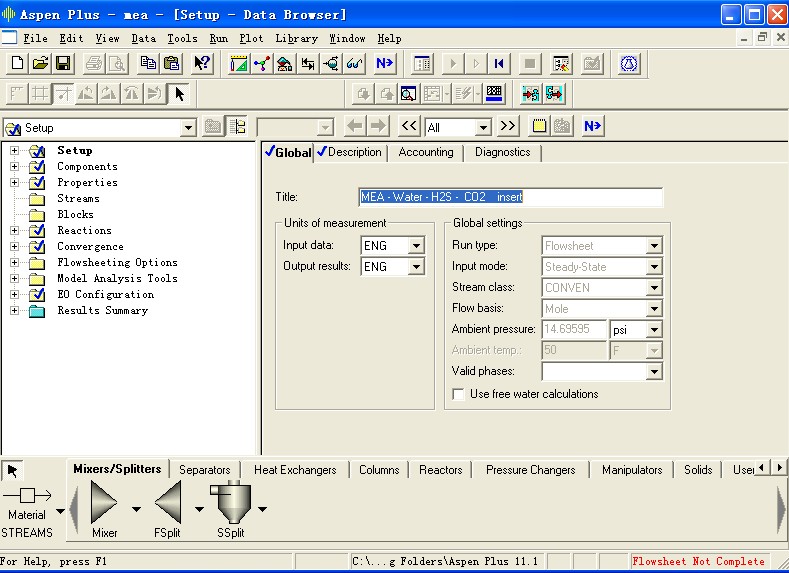Open the Valid phases dropdown
Image resolution: width=789 pixels, height=573 pixels.
pyautogui.click(x=654, y=372)
